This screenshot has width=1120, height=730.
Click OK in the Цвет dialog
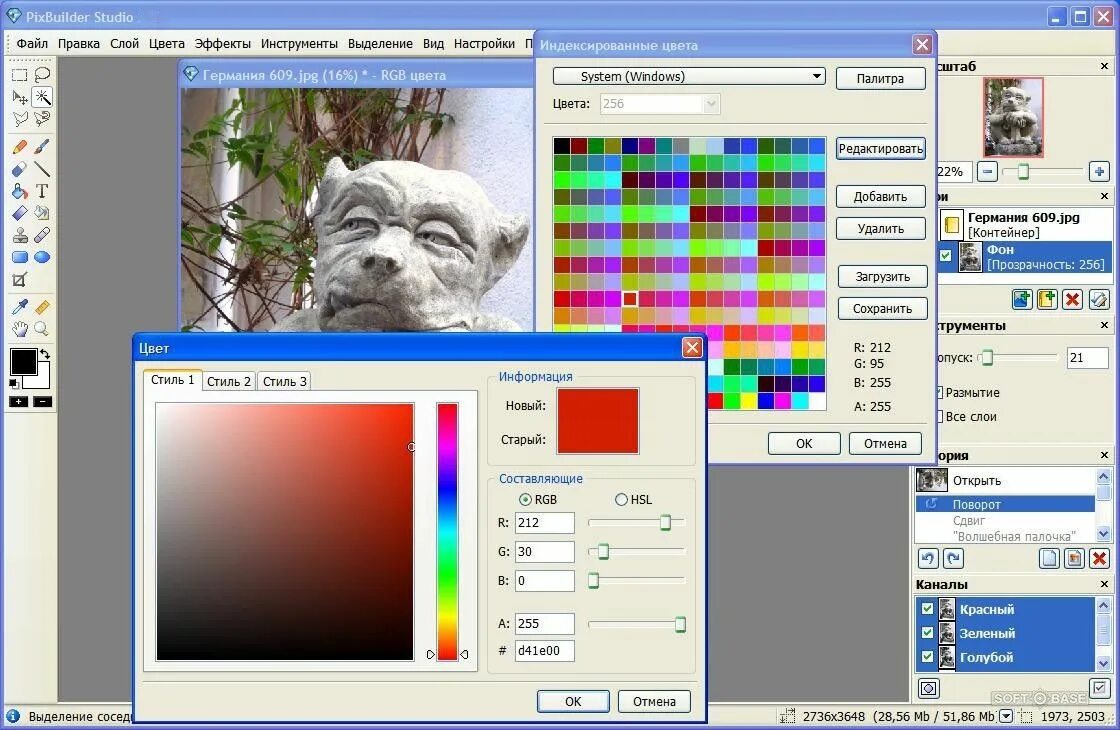point(573,701)
